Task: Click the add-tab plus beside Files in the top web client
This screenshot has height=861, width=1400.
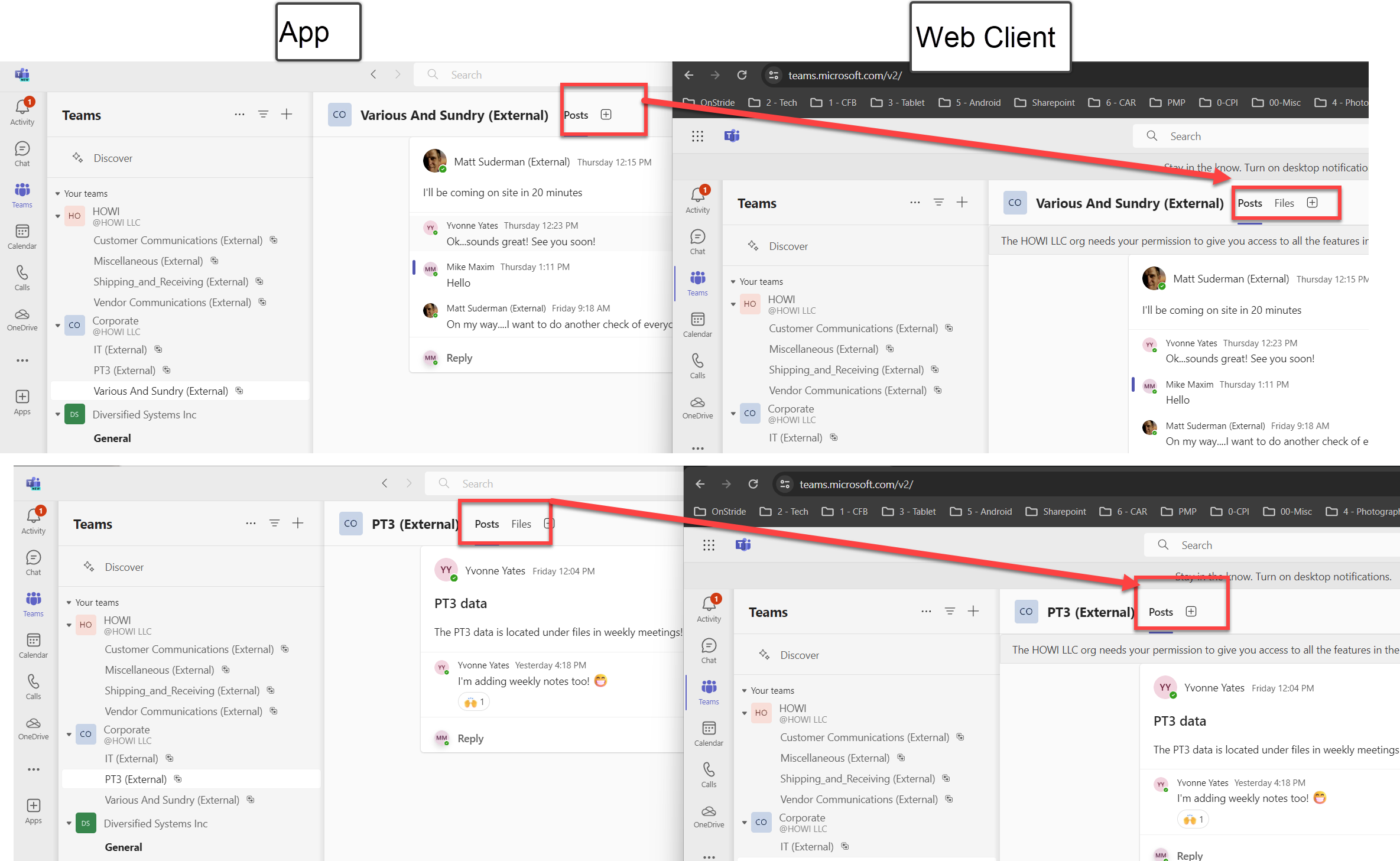Action: (1312, 203)
